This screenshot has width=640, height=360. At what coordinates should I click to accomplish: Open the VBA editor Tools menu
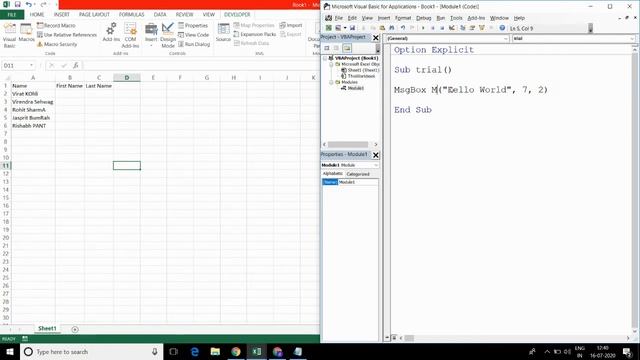(456, 18)
